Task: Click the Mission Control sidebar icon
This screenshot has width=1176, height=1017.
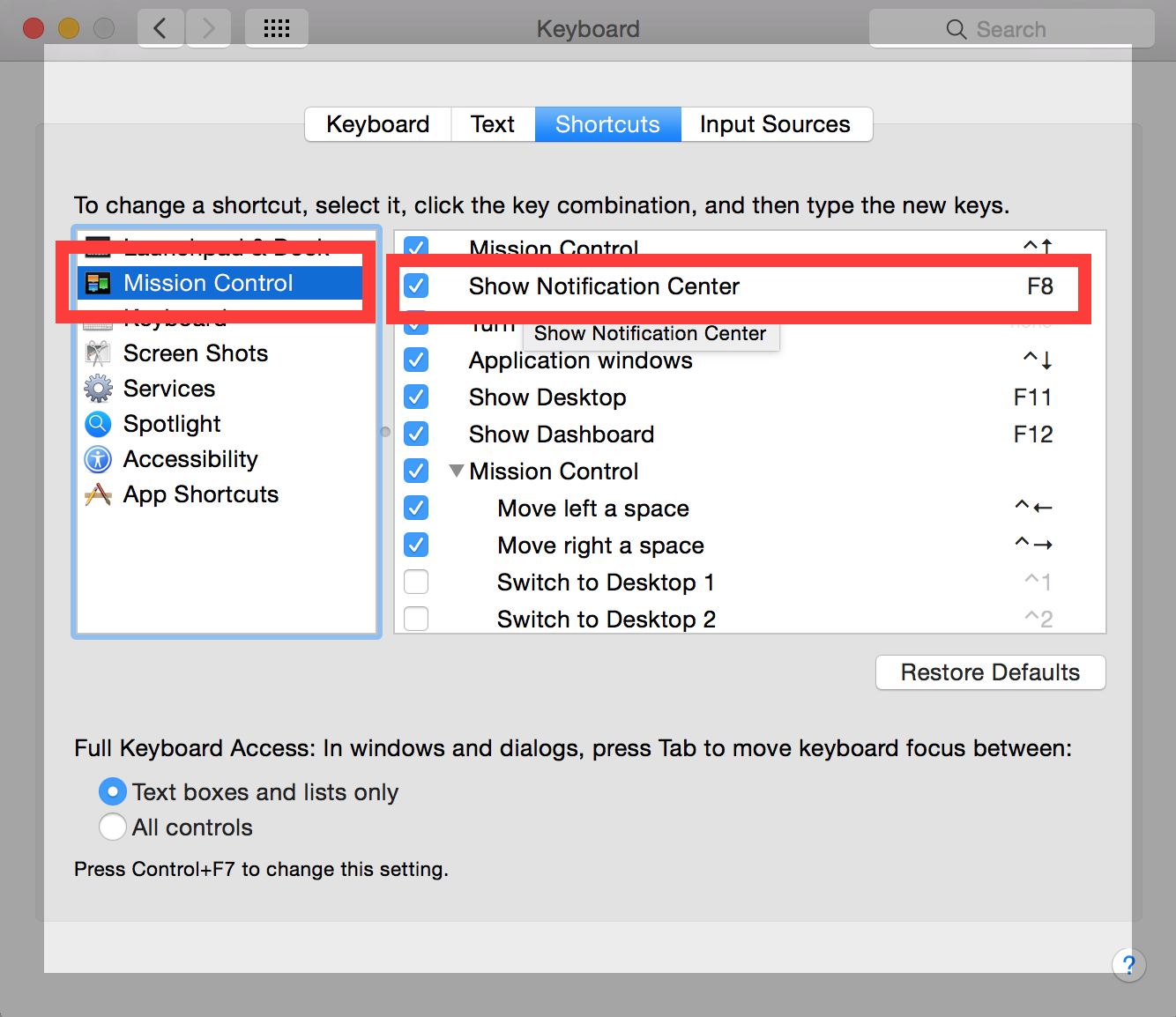Action: click(97, 283)
